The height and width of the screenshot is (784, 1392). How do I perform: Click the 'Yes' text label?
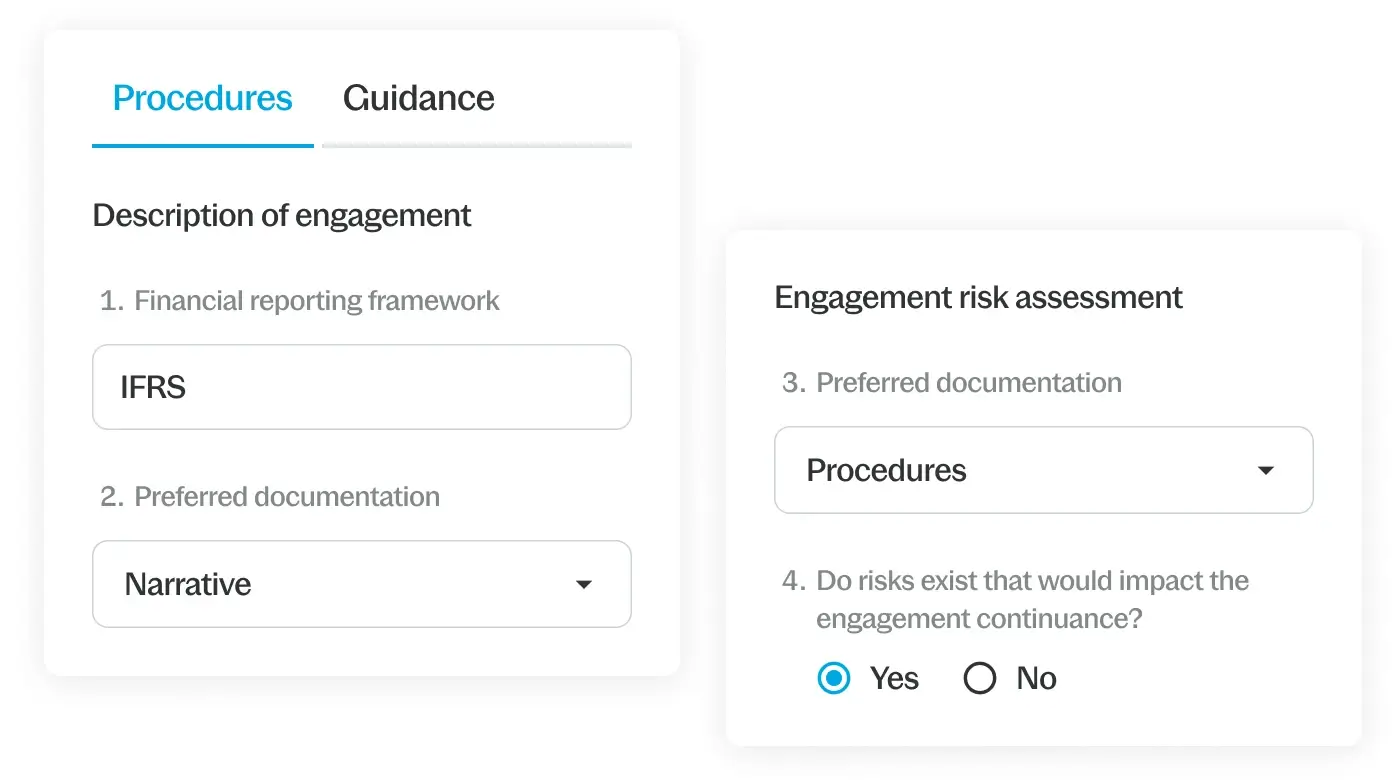point(894,679)
